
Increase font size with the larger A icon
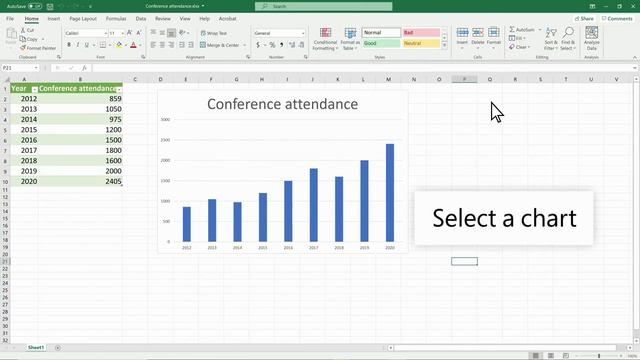pos(129,33)
